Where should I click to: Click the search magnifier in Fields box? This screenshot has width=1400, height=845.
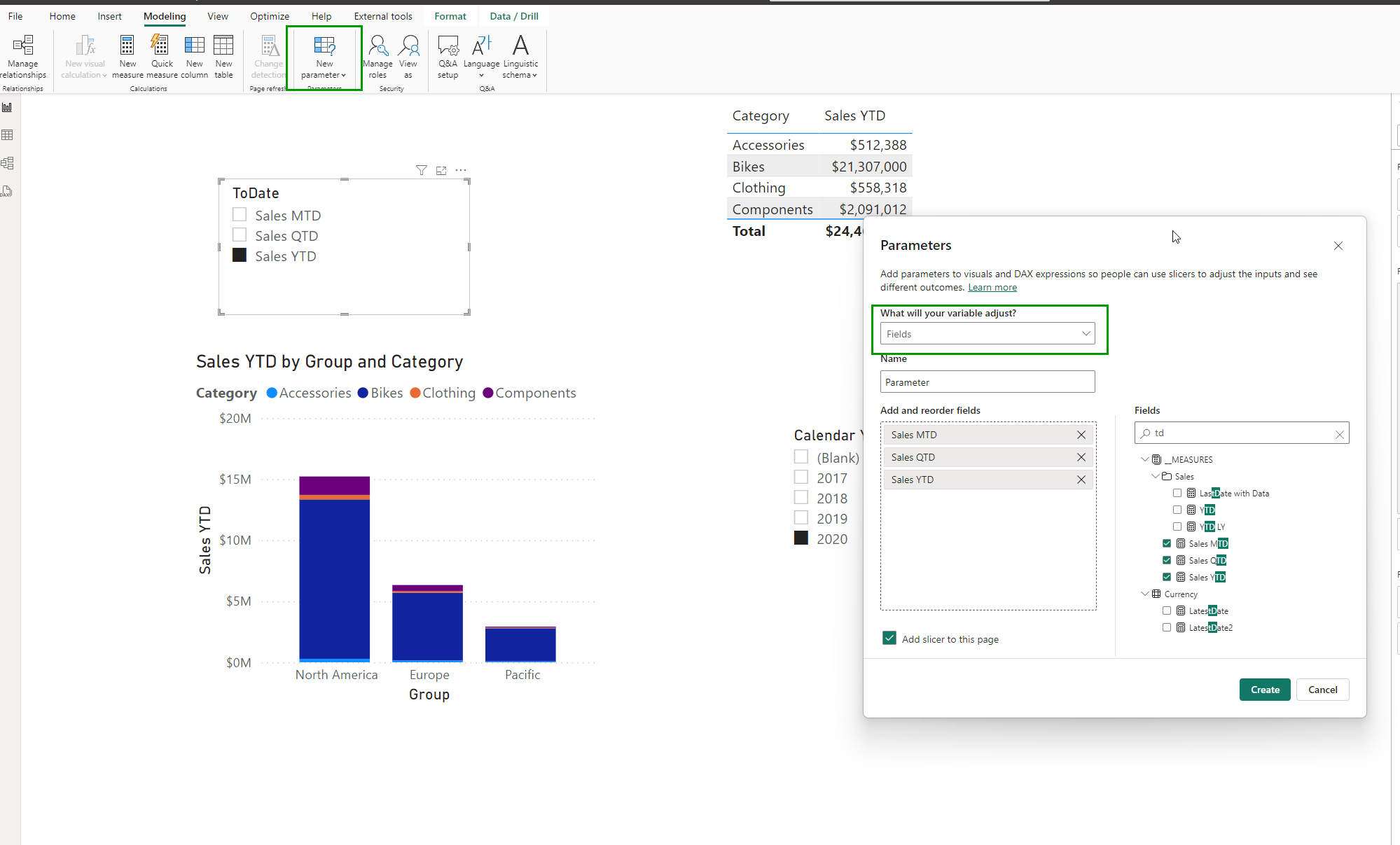tap(1145, 433)
